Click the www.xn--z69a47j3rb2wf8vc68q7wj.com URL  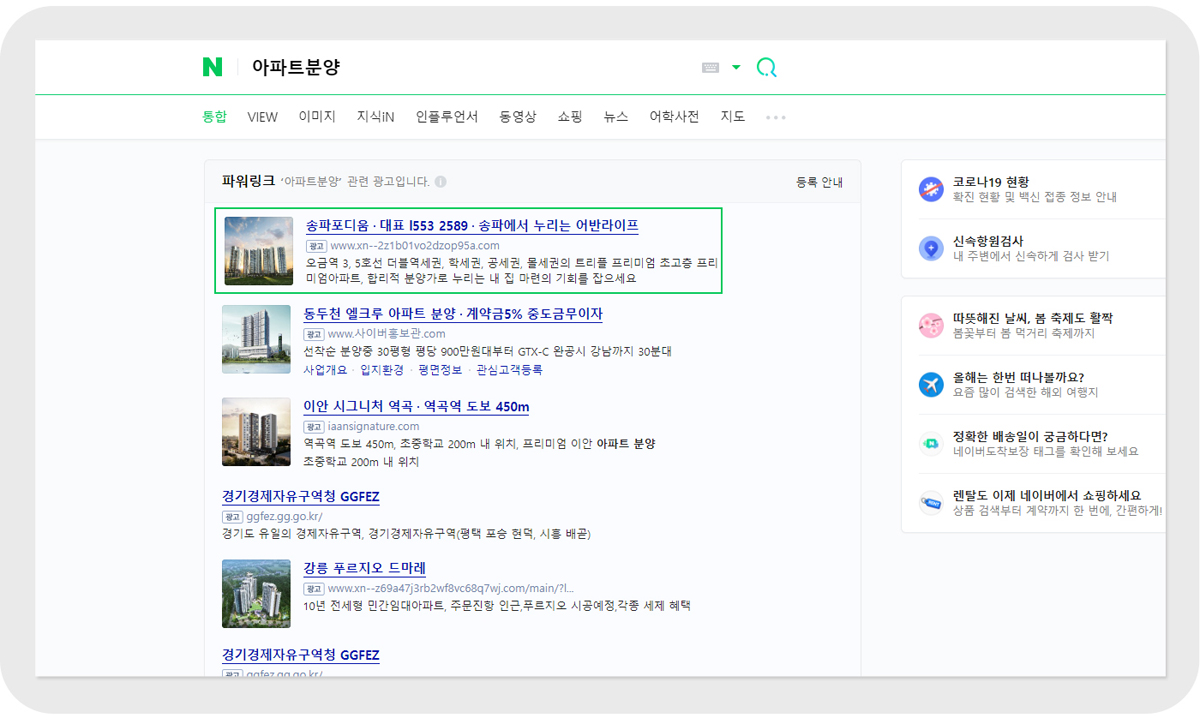tap(451, 589)
